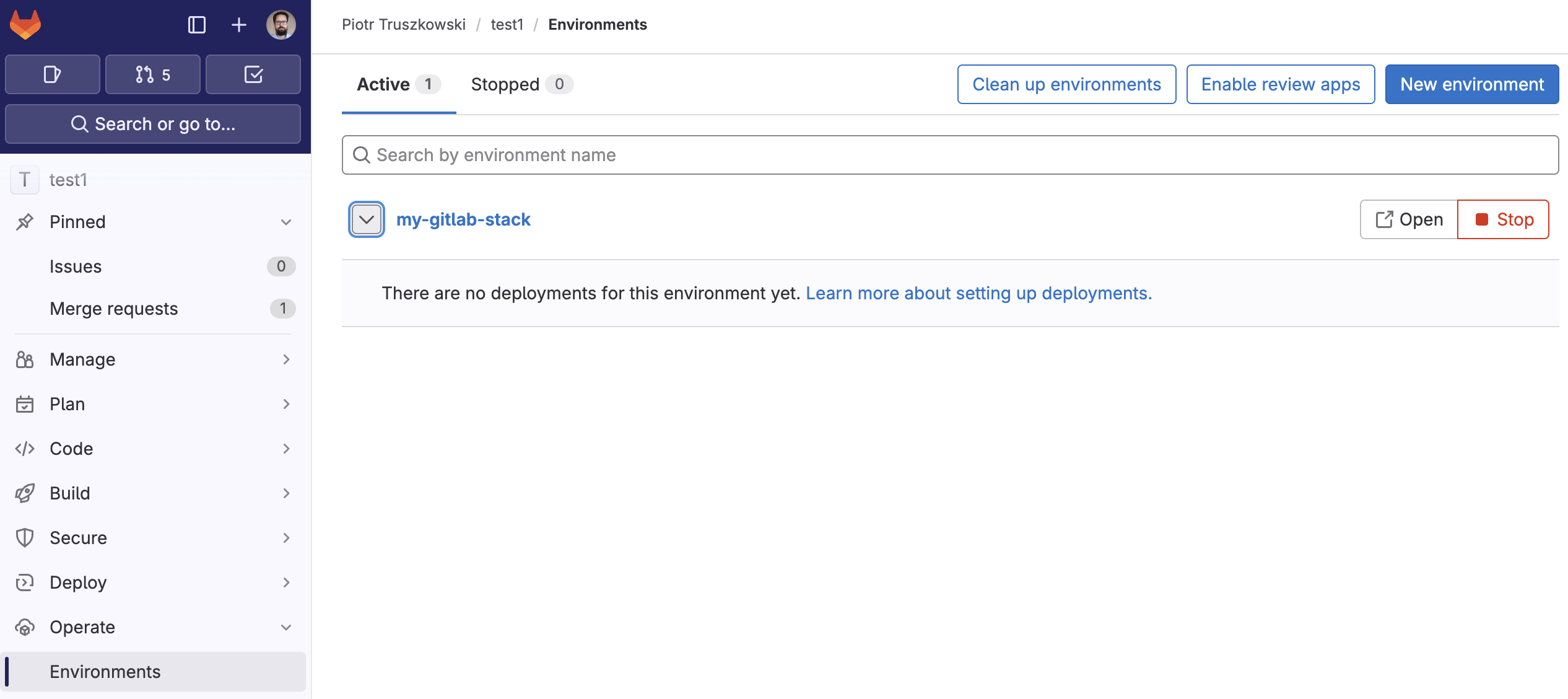Open the to-do list icon
This screenshot has height=699, width=1568.
coord(253,74)
